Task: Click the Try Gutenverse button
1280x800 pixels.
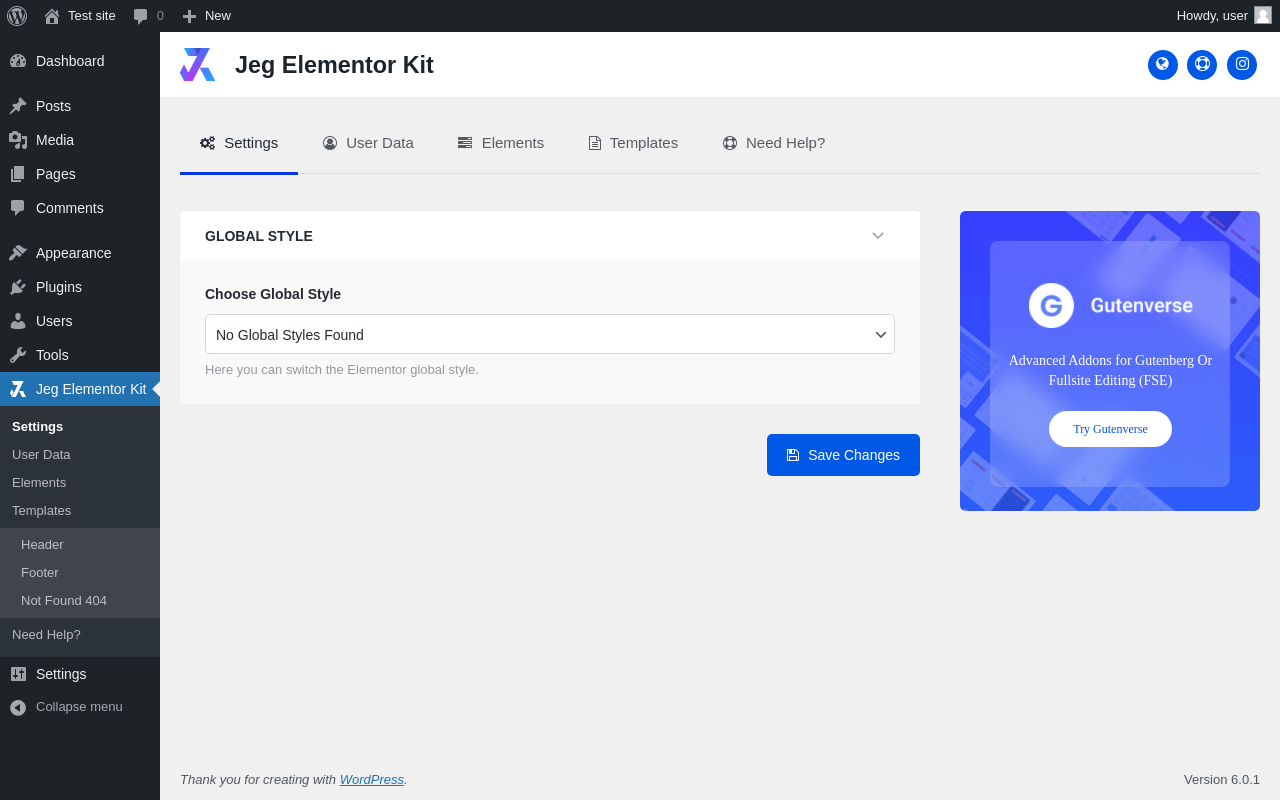Action: click(x=1110, y=429)
